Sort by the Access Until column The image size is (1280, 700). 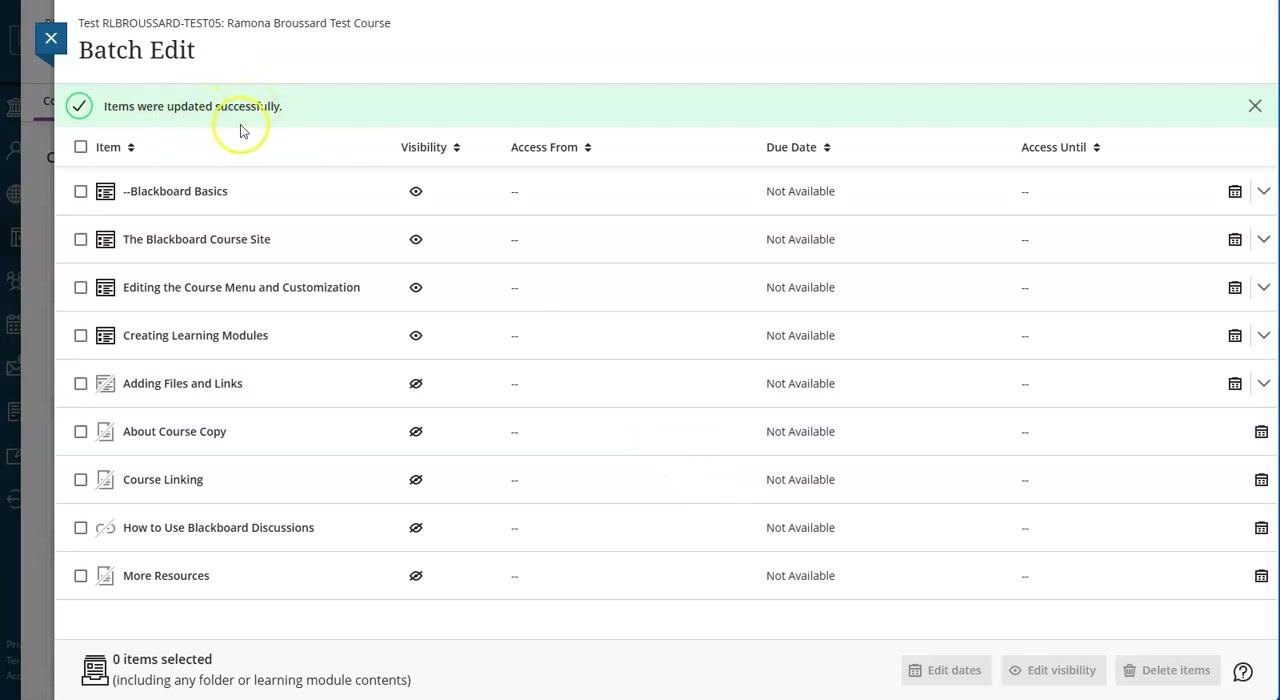[x=1061, y=147]
